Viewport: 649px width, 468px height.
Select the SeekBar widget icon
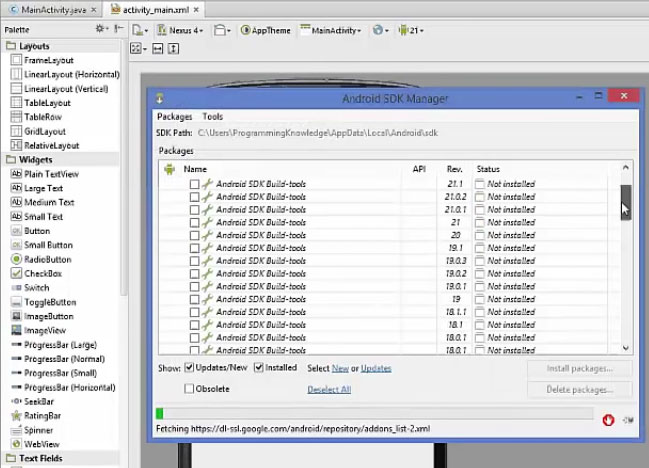[x=16, y=401]
